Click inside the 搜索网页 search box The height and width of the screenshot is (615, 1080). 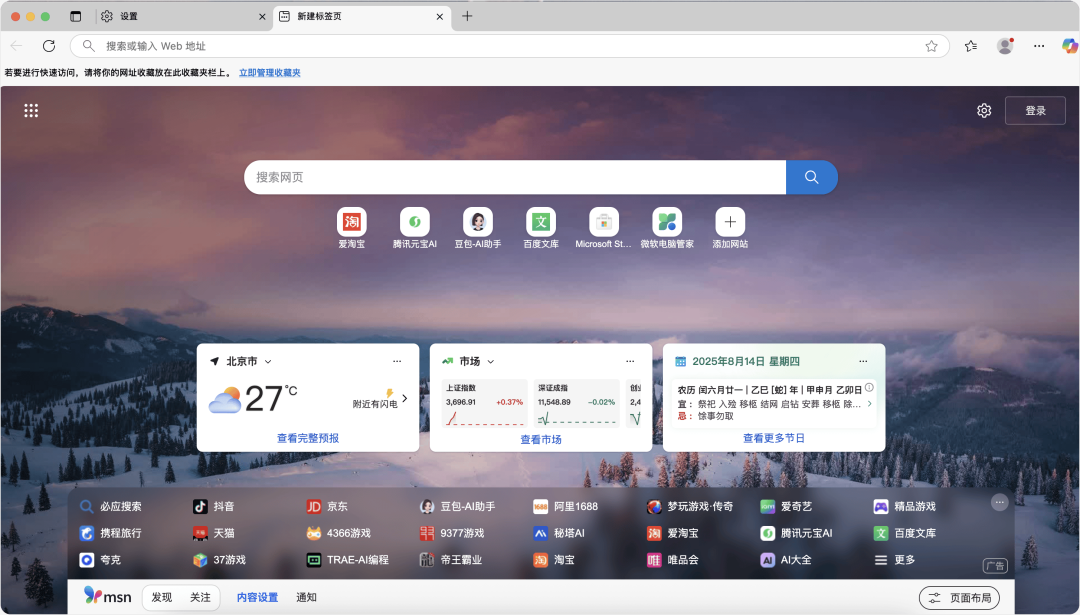tap(500, 176)
